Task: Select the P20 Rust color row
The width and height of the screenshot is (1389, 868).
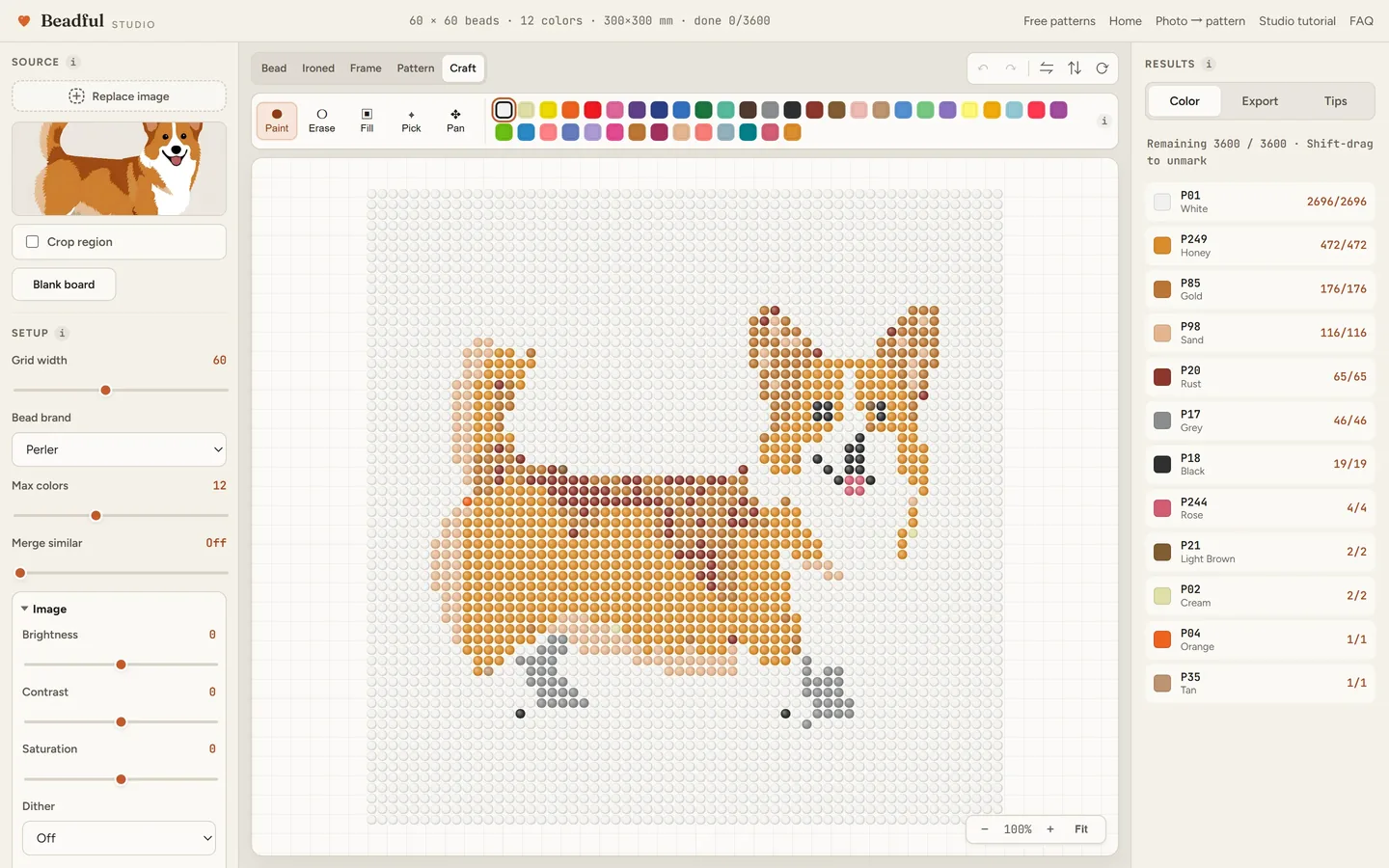Action: coord(1260,376)
